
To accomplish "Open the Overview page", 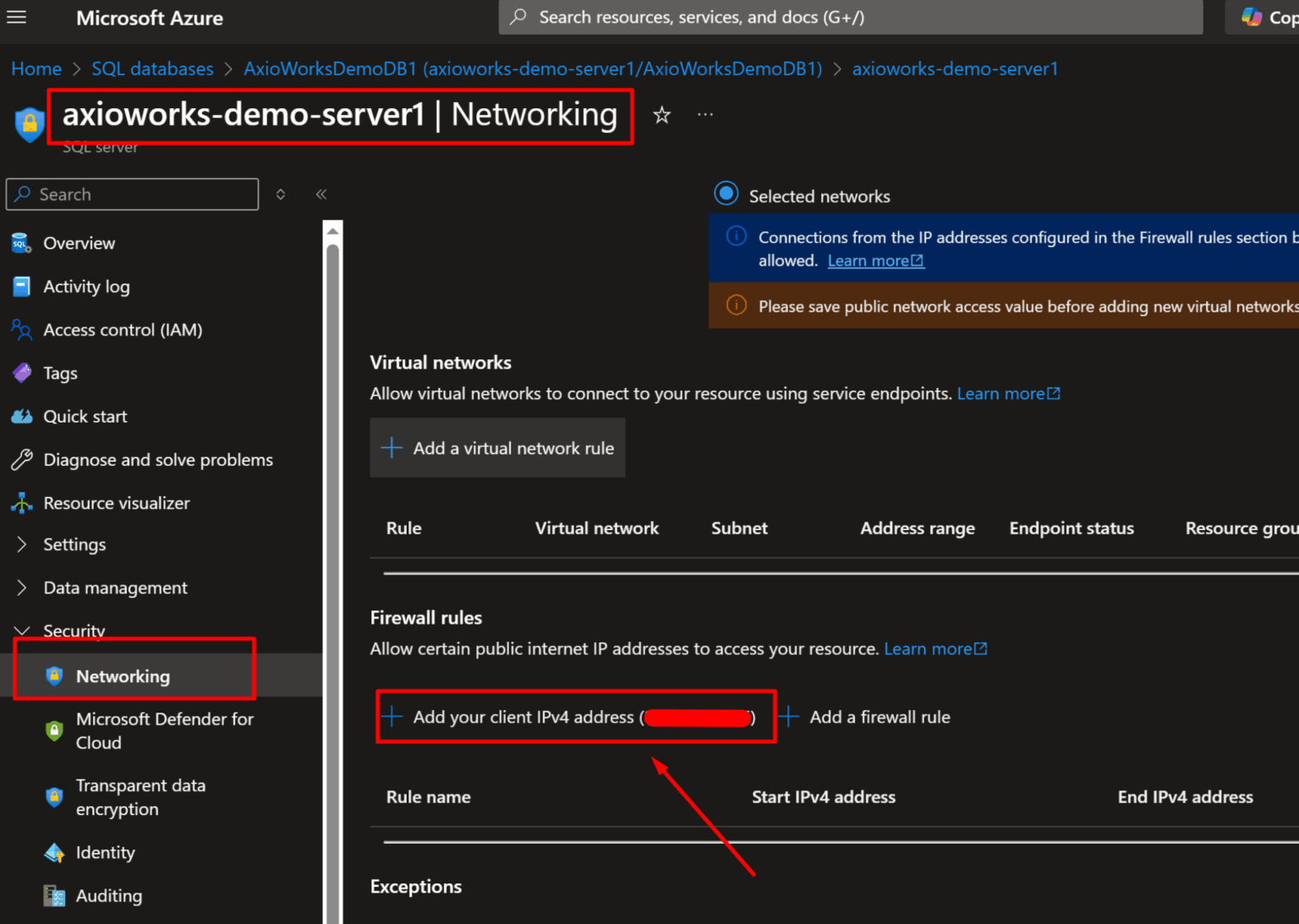I will [79, 243].
